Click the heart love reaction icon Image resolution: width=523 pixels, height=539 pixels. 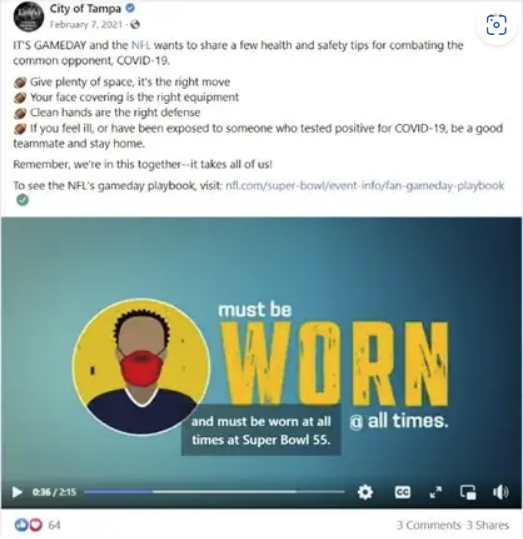pyautogui.click(x=36, y=525)
